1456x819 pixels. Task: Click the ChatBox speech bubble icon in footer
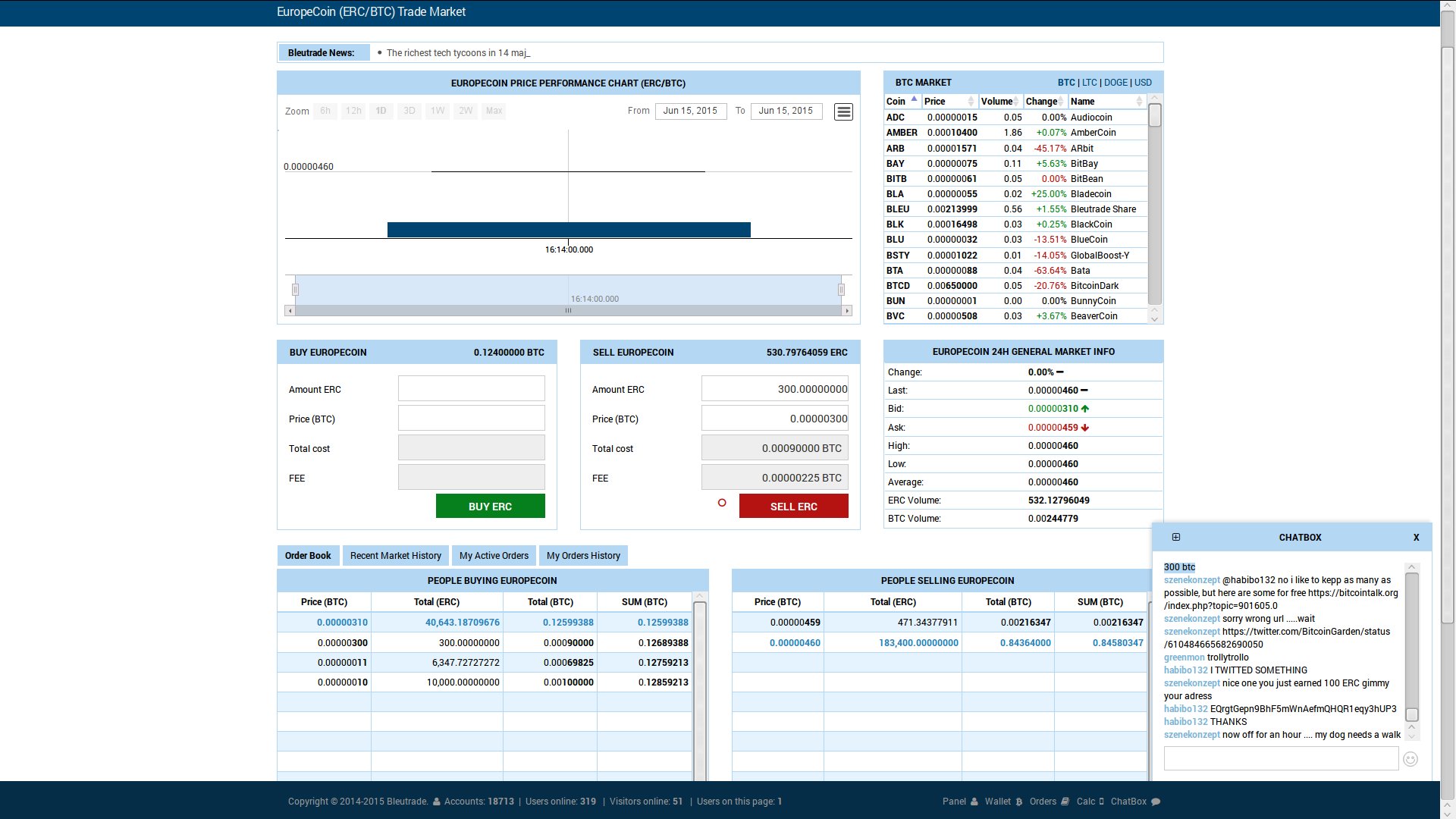(x=1156, y=802)
